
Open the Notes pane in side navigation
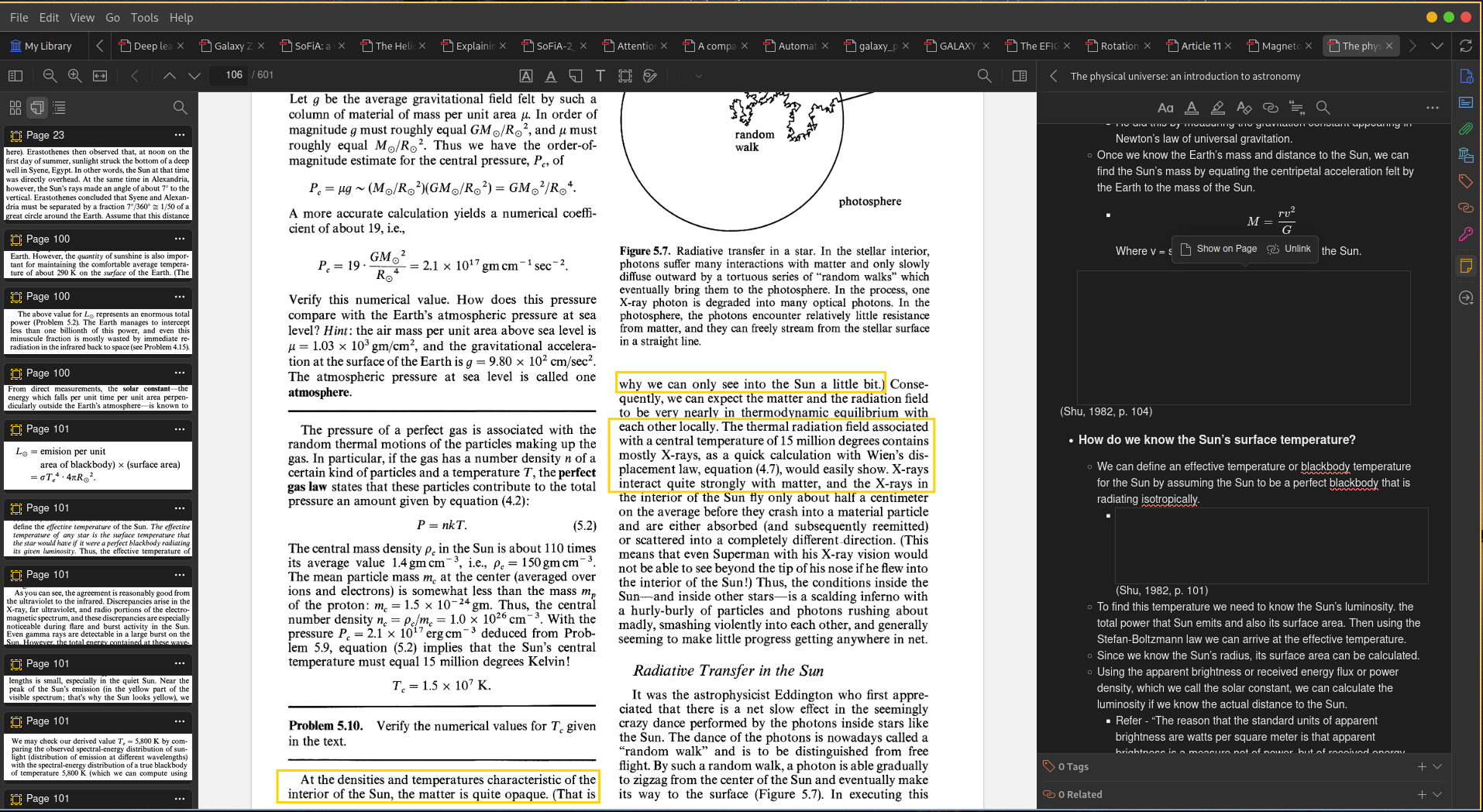(1466, 266)
